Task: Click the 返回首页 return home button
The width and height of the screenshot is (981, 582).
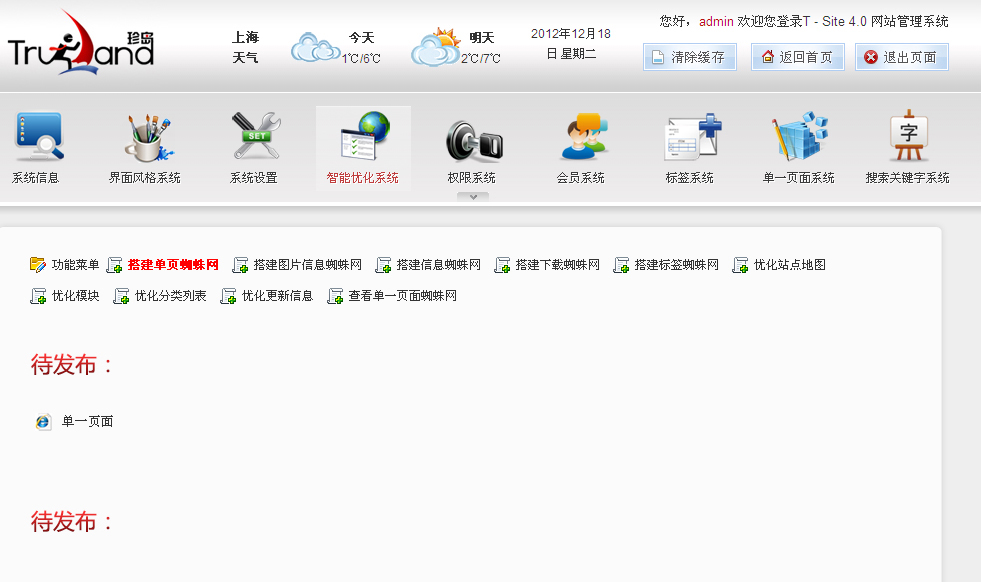Action: [797, 56]
